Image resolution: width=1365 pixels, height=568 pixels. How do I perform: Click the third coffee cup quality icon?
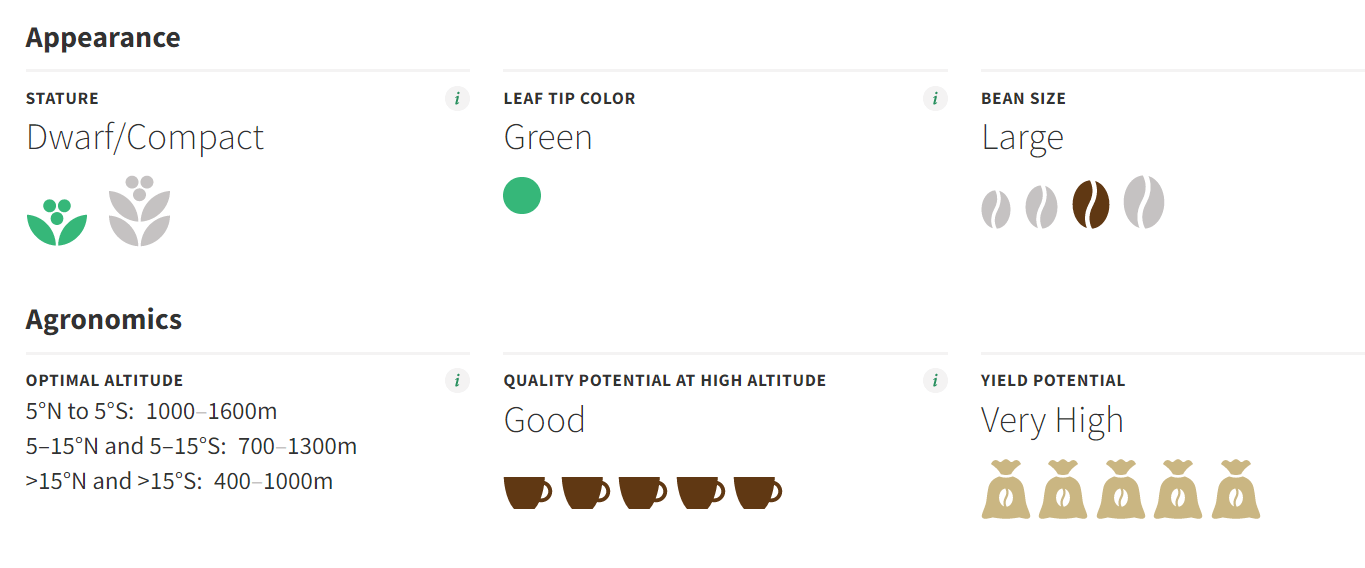pos(643,493)
